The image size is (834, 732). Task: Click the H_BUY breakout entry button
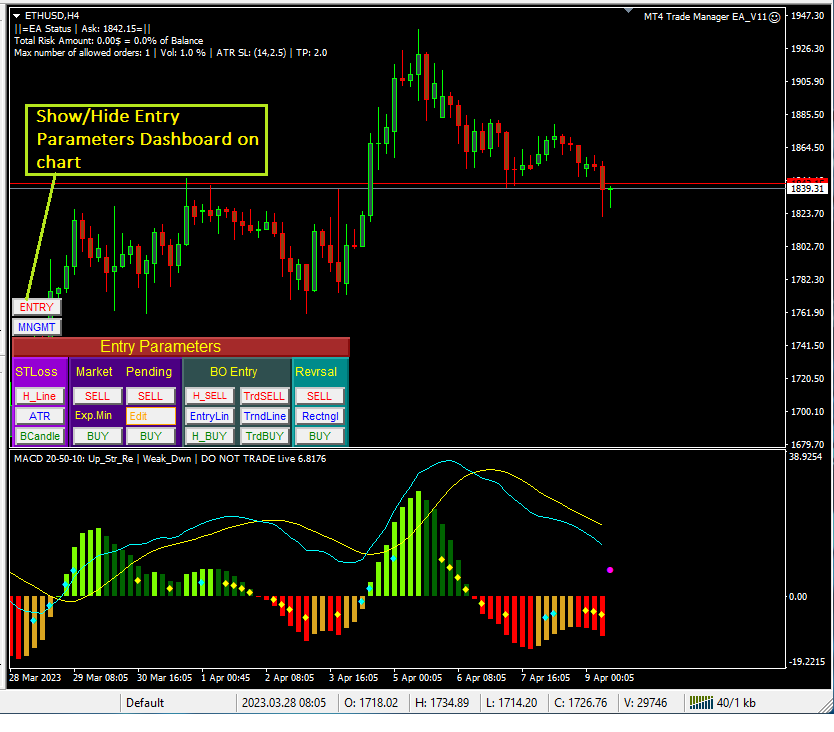[210, 435]
